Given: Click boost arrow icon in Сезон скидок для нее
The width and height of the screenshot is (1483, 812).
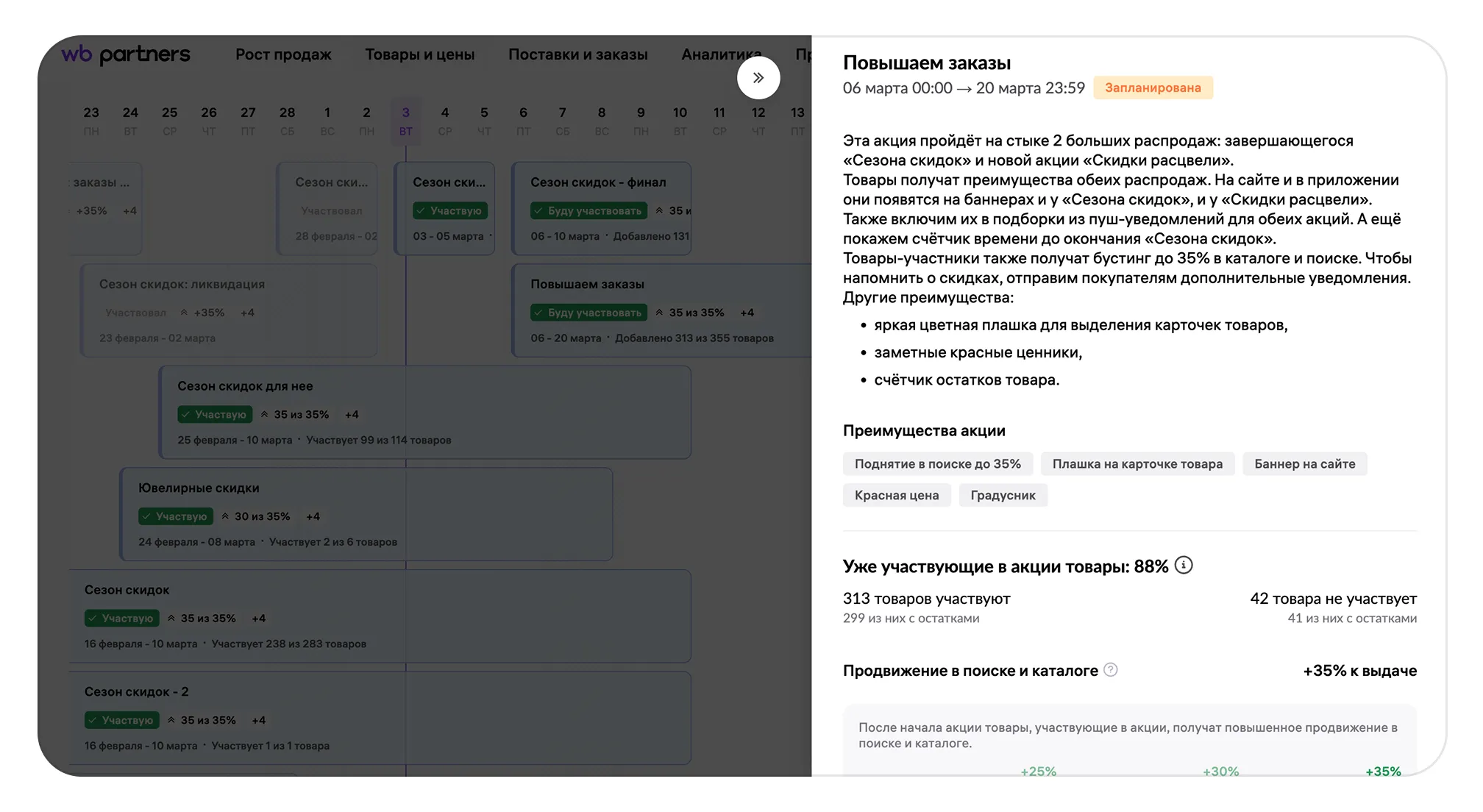Looking at the screenshot, I should click(x=264, y=415).
